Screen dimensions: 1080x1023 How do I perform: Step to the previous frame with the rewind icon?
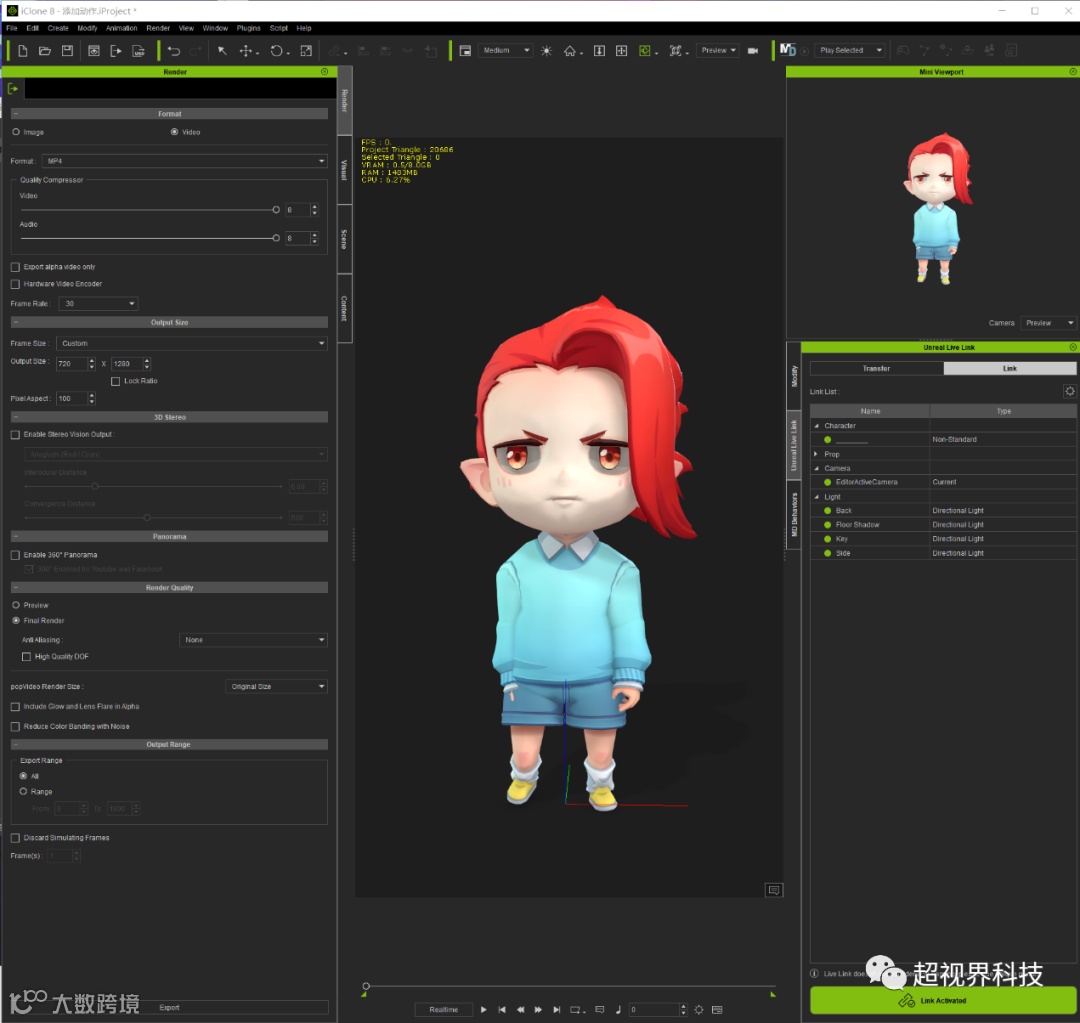click(x=521, y=1010)
